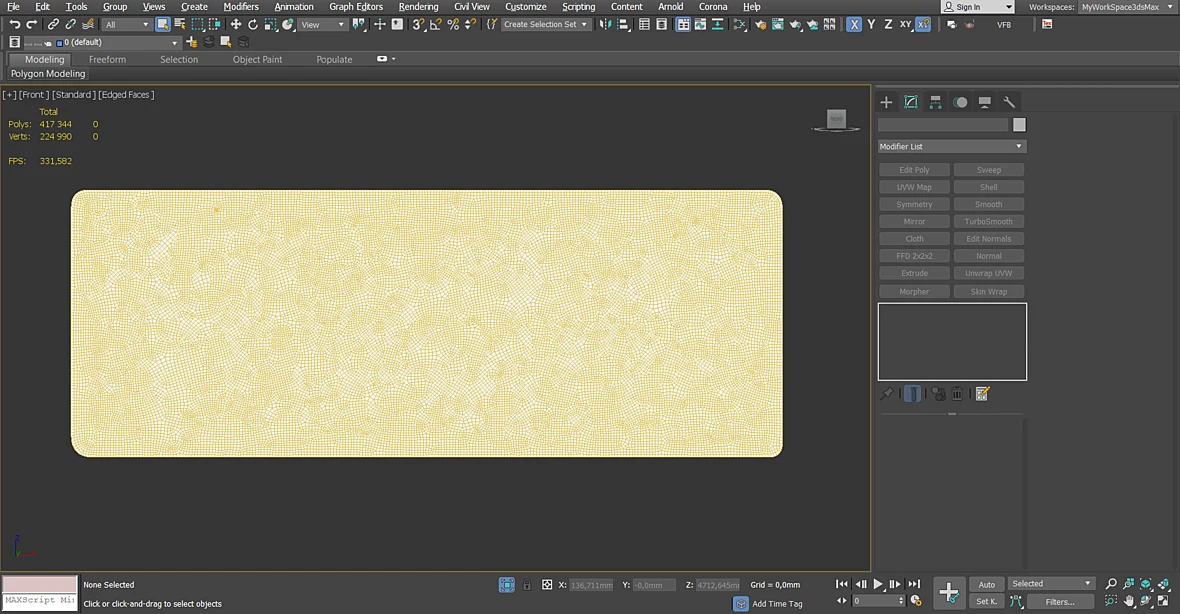Open the Hierarchy command panel tab
The image size is (1180, 614).
point(935,102)
